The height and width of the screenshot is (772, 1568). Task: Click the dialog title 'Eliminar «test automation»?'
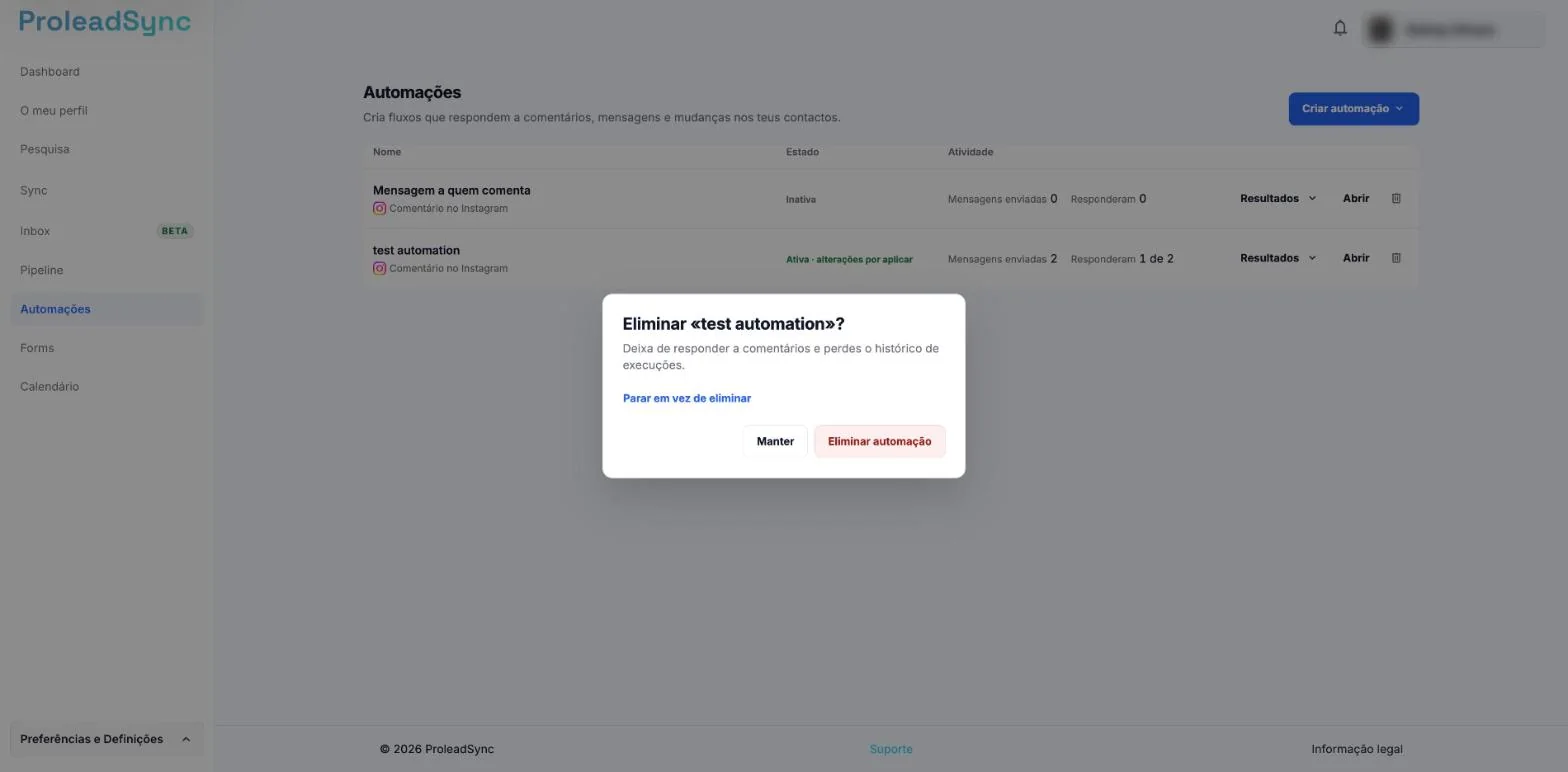click(x=734, y=324)
